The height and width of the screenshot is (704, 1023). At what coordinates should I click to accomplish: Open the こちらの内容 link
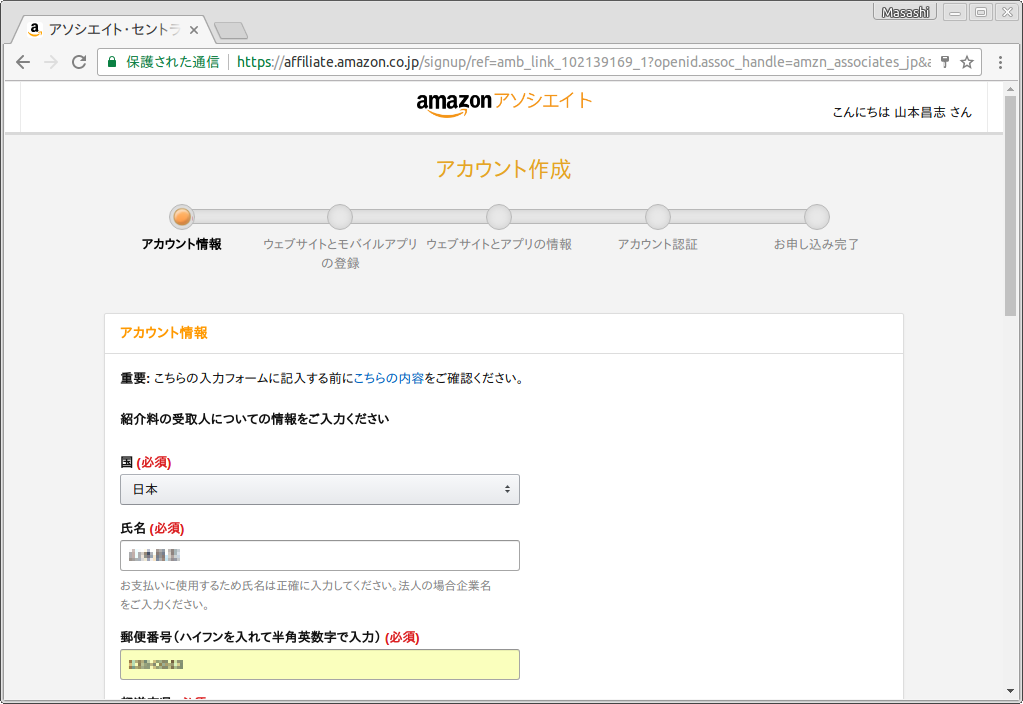coord(388,378)
